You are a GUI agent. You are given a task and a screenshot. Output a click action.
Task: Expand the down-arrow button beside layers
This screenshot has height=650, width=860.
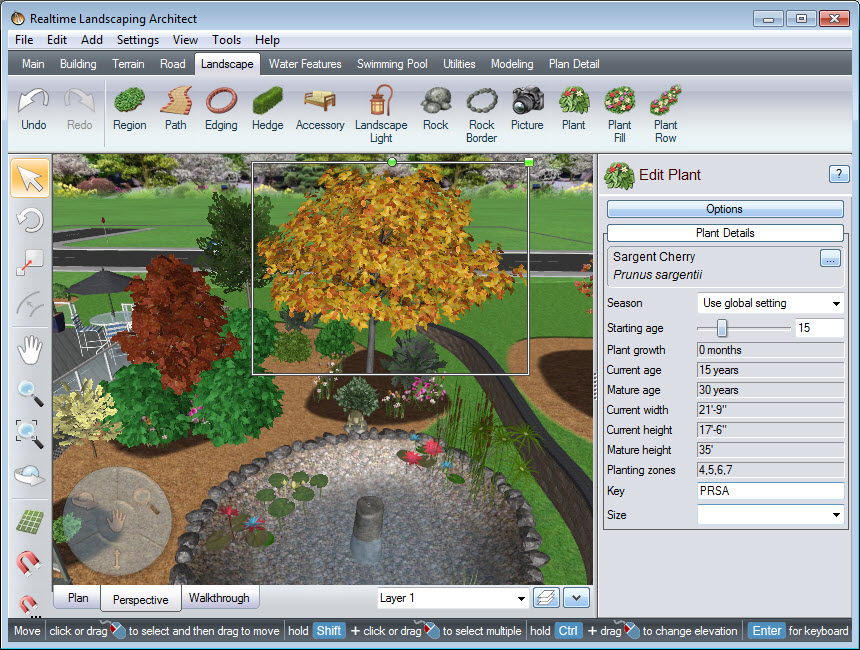576,597
